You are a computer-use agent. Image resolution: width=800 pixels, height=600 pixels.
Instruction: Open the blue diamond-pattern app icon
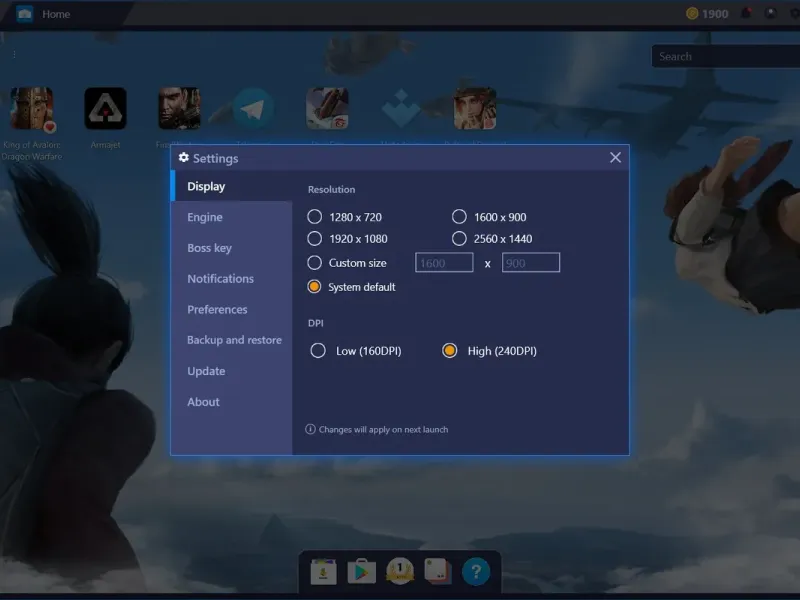tap(401, 108)
